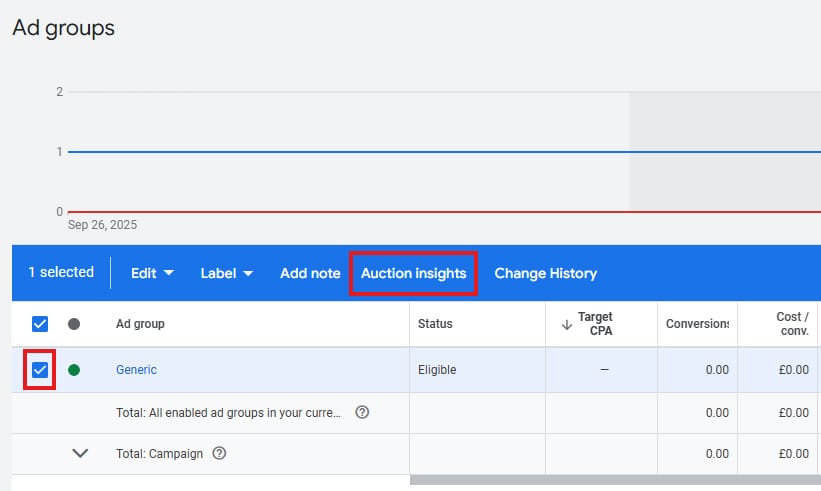Open the Label dropdown menu

[x=226, y=273]
